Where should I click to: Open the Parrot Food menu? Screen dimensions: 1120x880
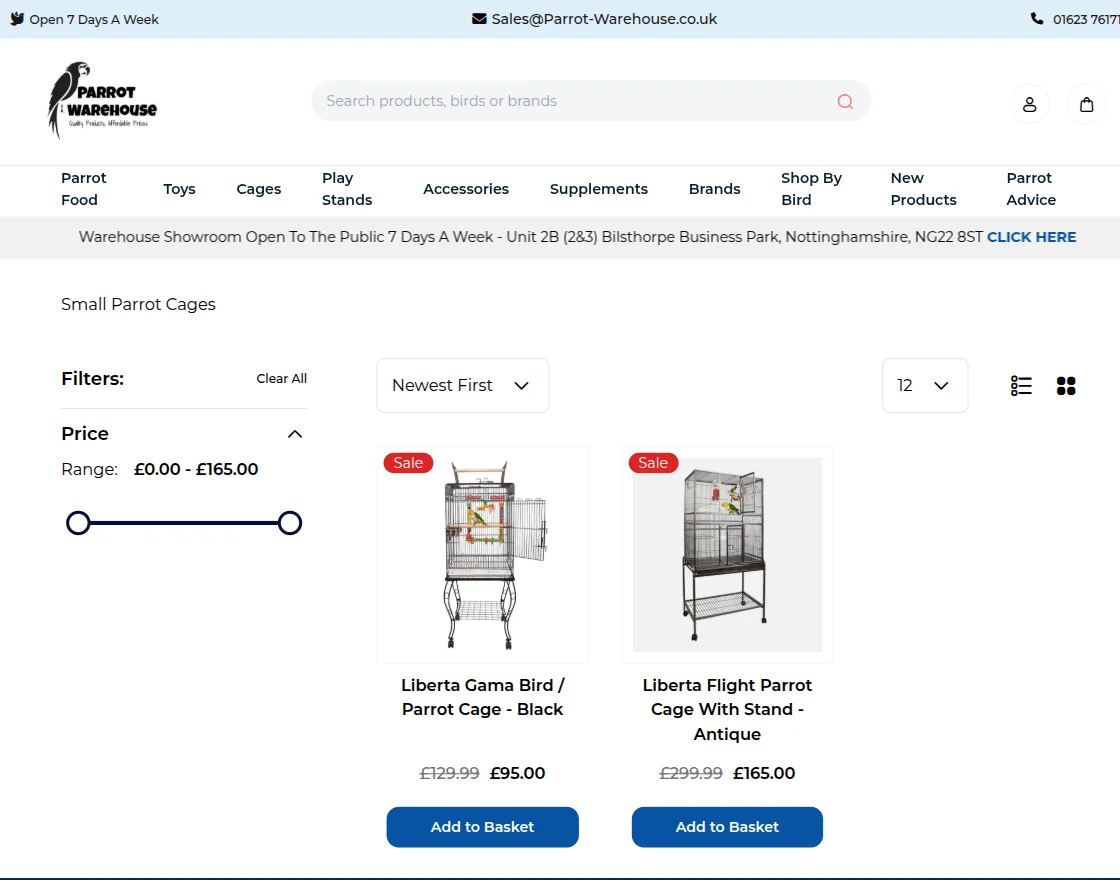click(x=84, y=189)
